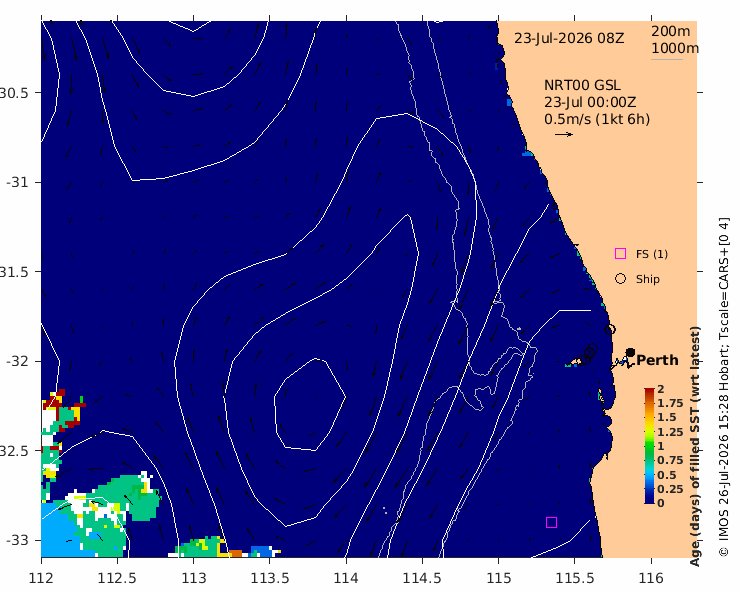740x592 pixels.
Task: Click the black Perth city dot
Action: coord(630,352)
